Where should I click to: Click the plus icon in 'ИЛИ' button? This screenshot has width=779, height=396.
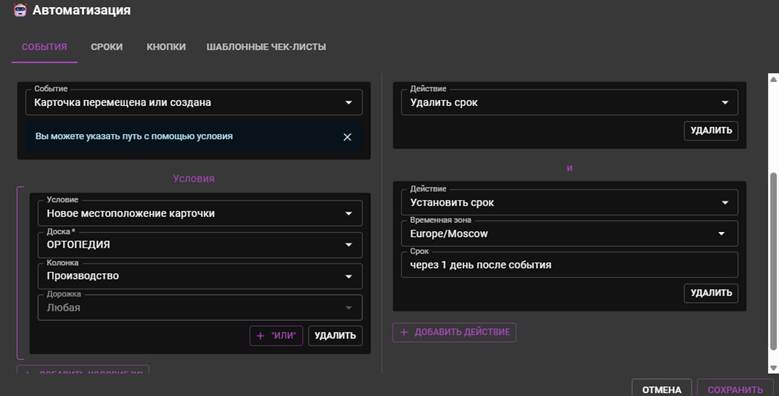point(260,336)
